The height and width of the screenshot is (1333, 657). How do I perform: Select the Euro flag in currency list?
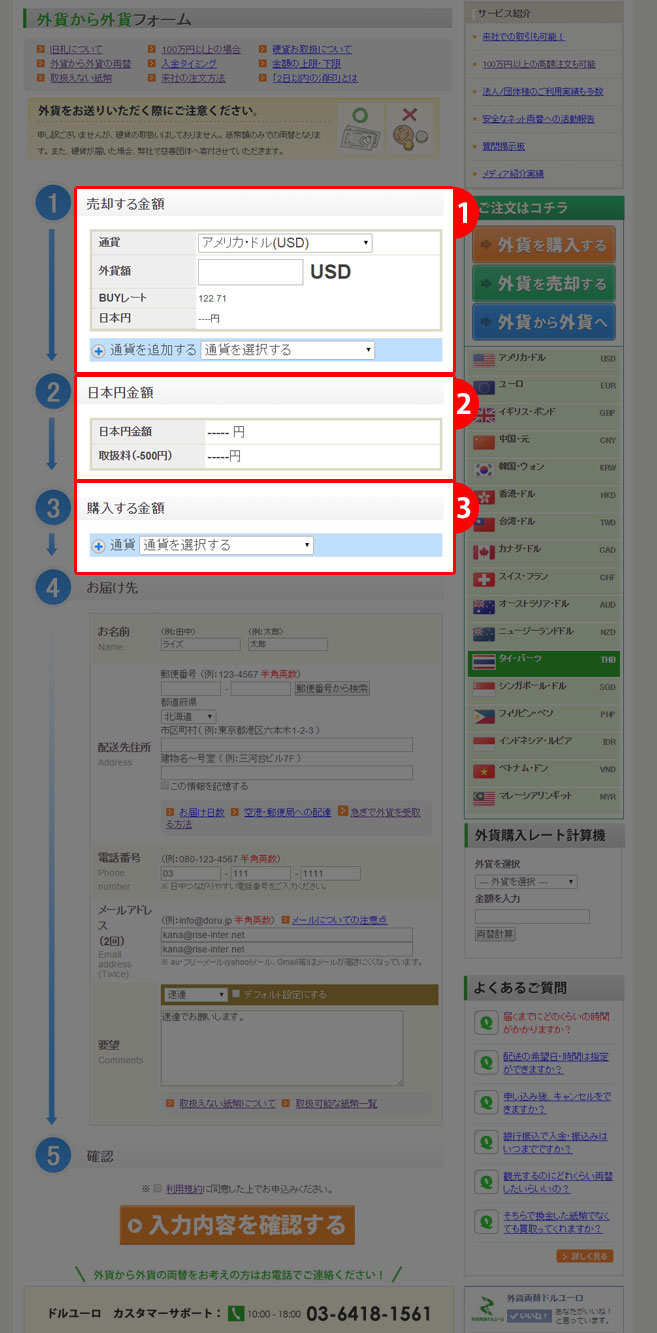pyautogui.click(x=485, y=387)
